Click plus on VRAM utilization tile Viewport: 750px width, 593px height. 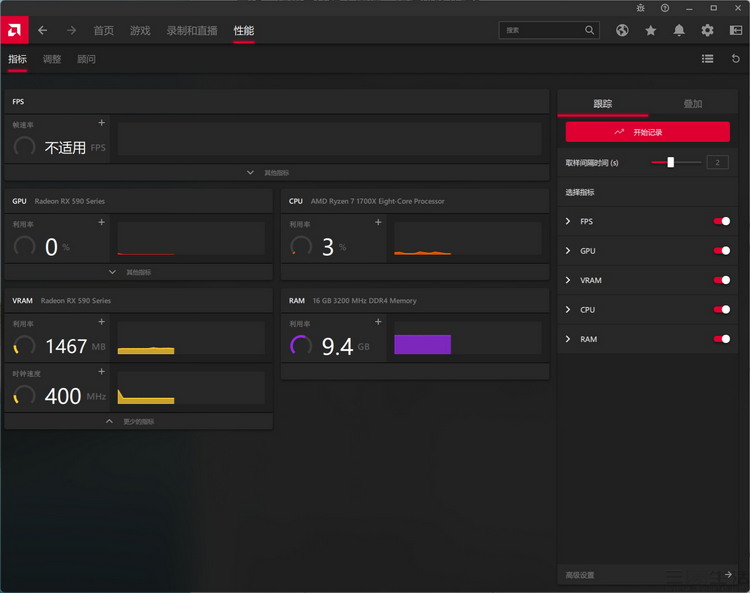tap(101, 322)
